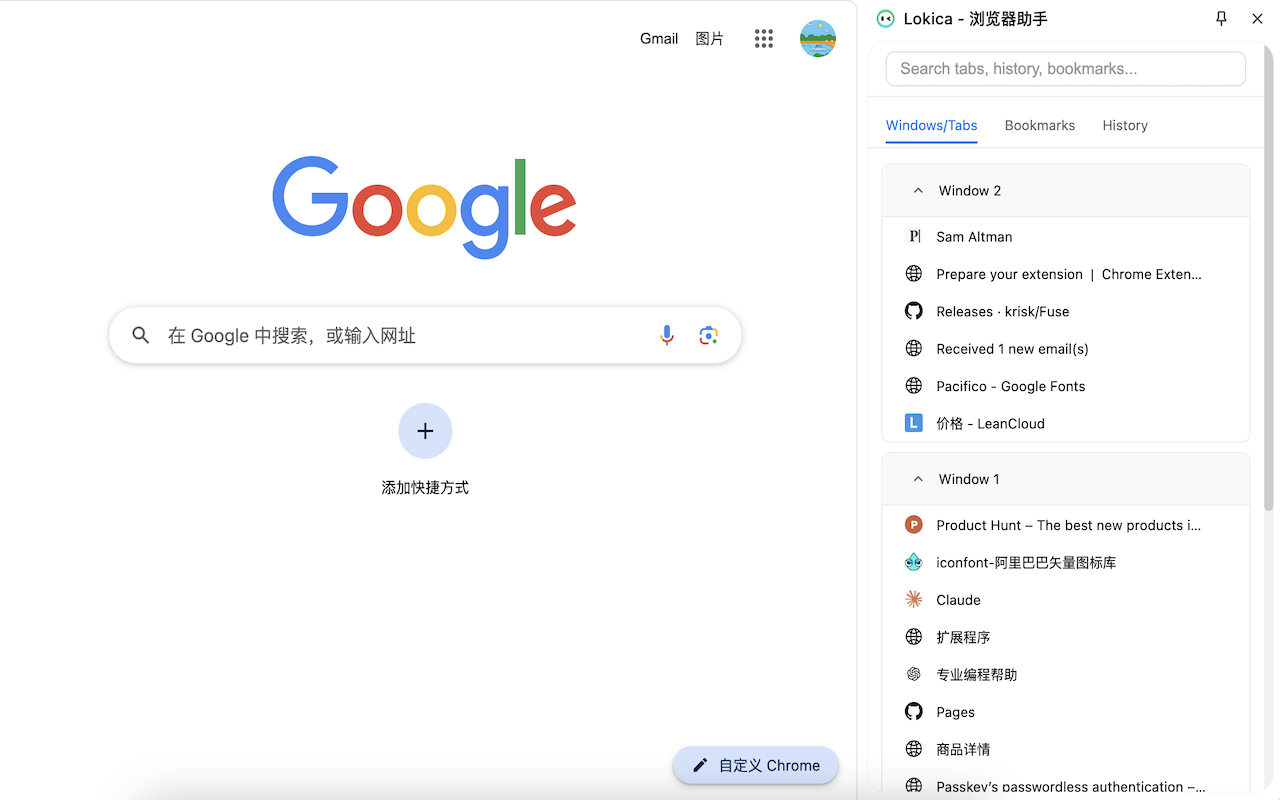
Task: Switch to the Sam Altman tab
Action: 1066,236
